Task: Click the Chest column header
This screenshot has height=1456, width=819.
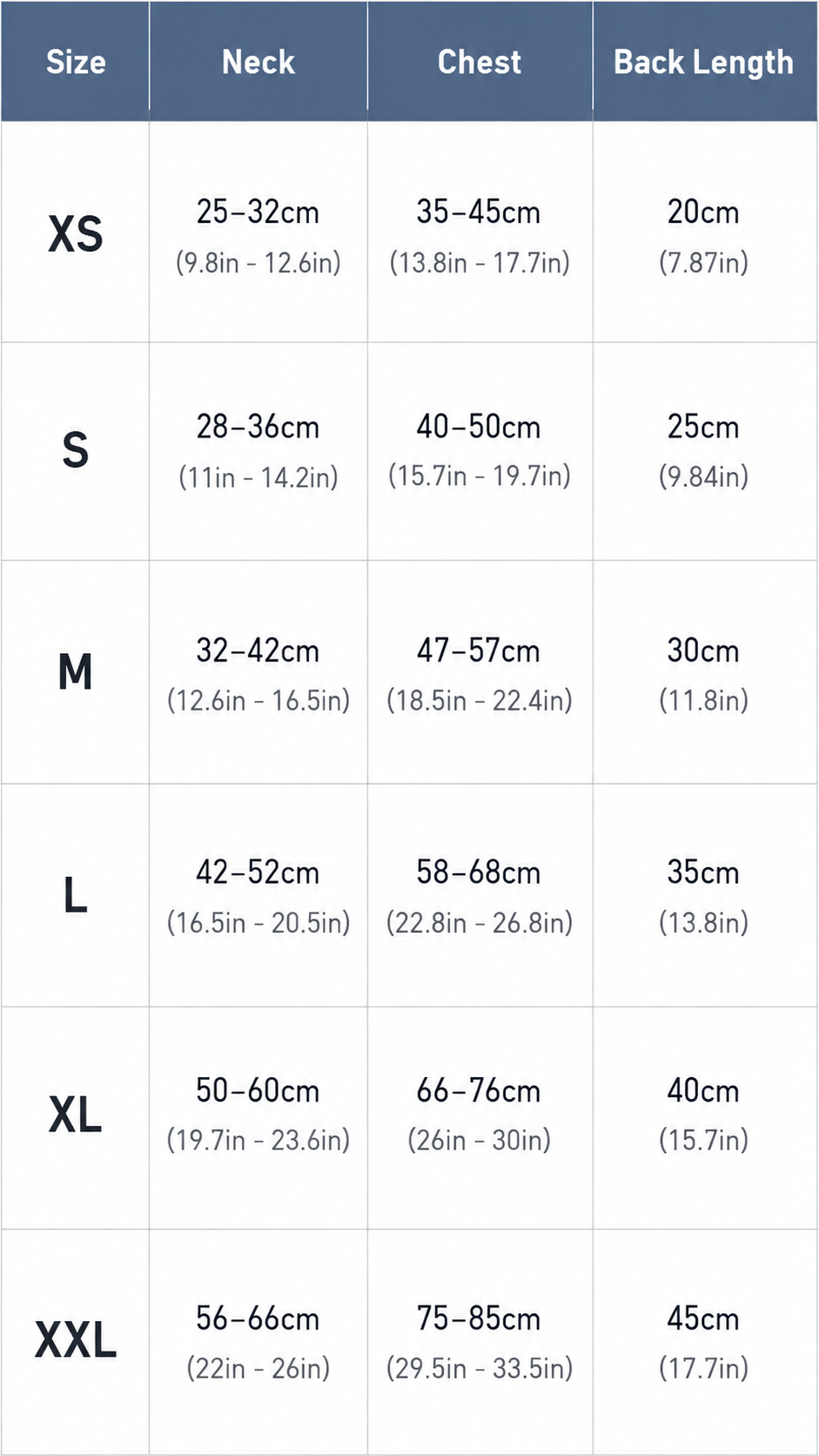Action: pyautogui.click(x=480, y=62)
